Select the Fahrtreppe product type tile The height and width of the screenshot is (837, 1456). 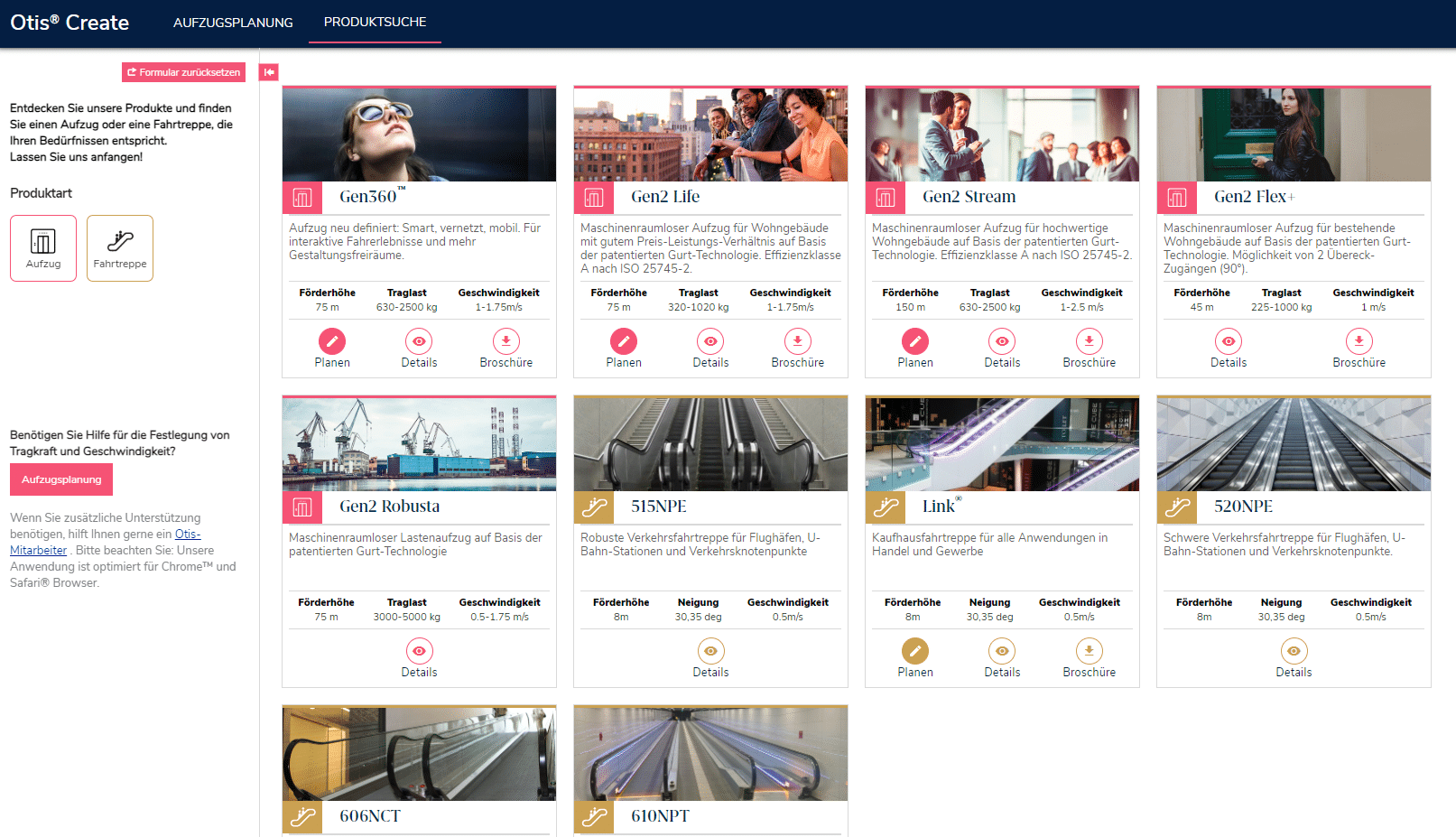pos(120,248)
